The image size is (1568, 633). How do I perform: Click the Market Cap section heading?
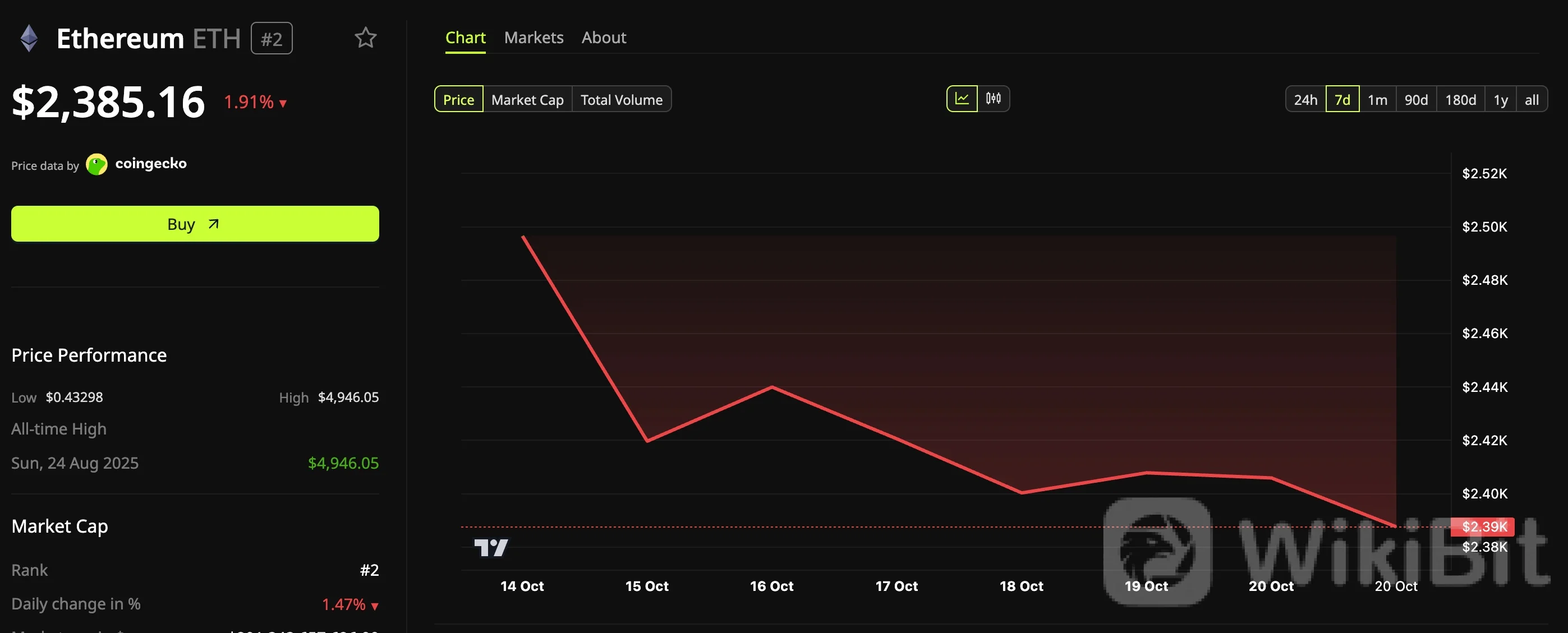pos(59,526)
